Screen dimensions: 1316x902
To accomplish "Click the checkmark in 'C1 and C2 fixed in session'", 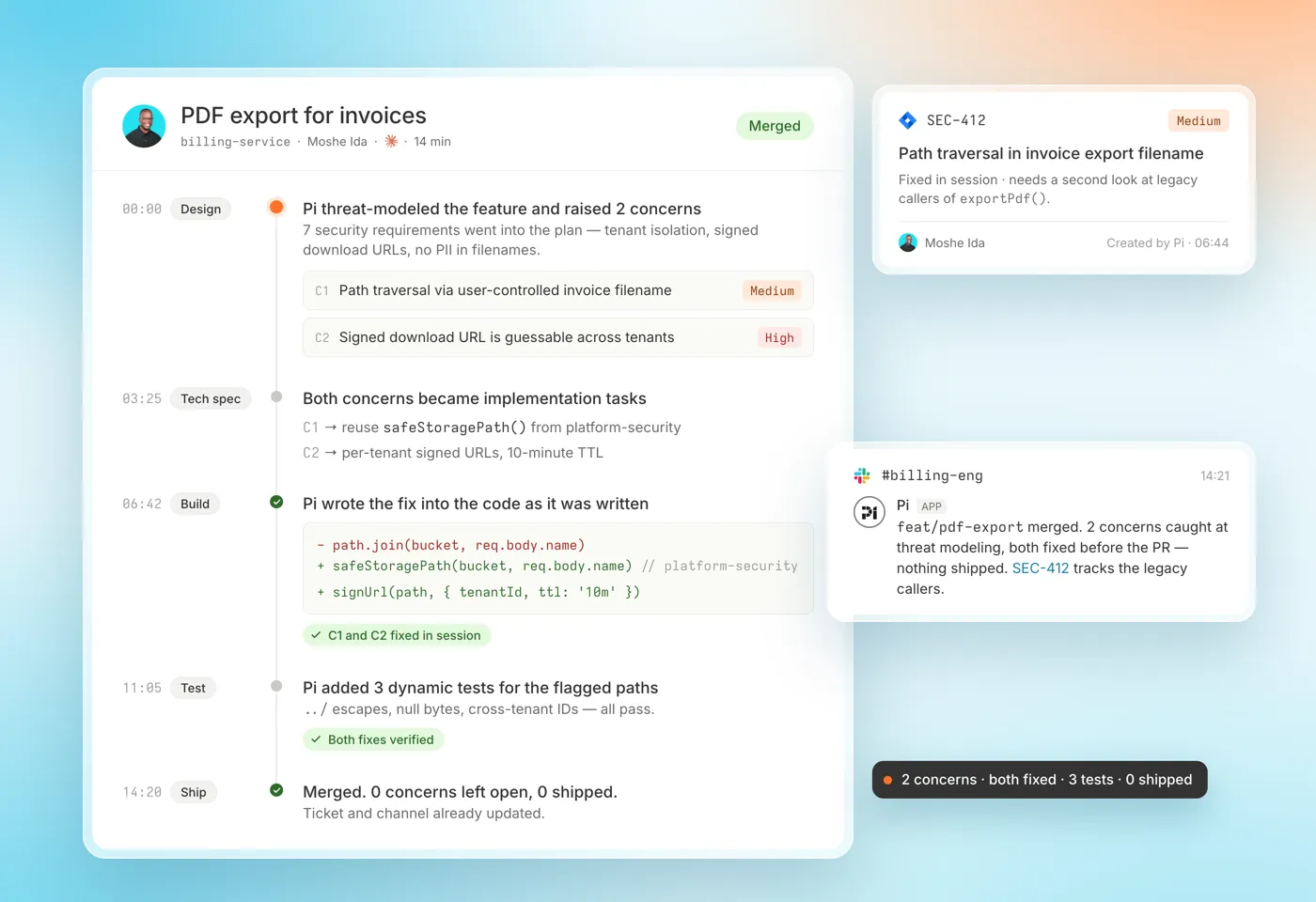I will [316, 635].
